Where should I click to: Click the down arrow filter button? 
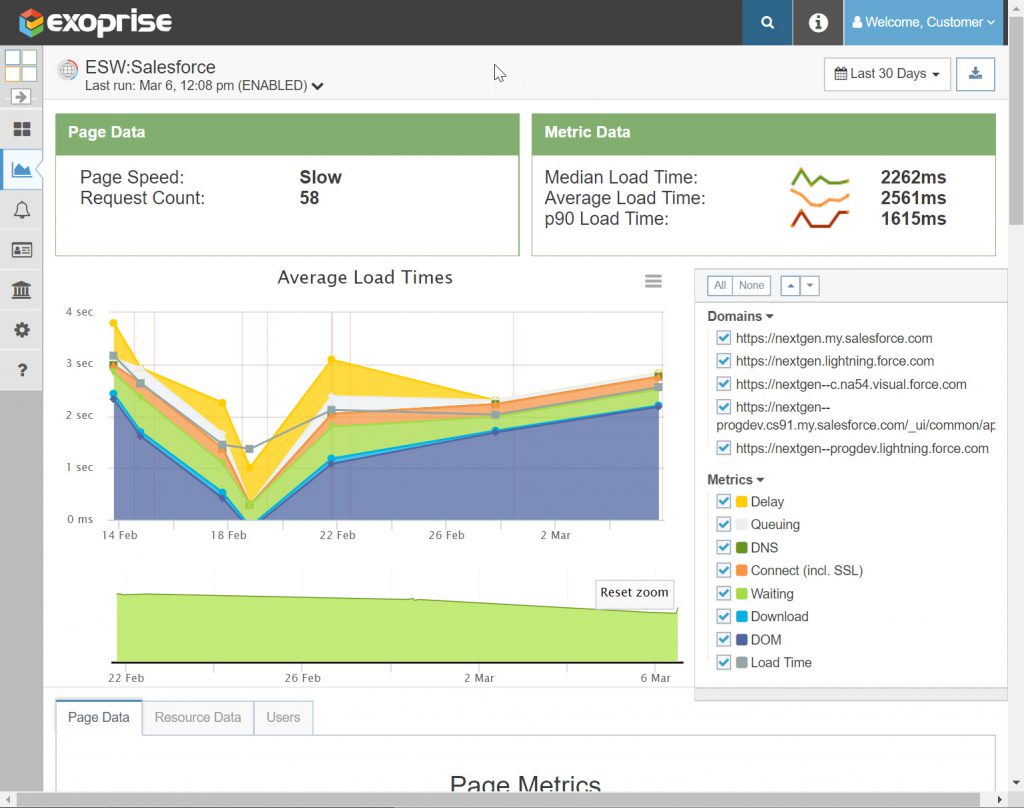[x=810, y=285]
